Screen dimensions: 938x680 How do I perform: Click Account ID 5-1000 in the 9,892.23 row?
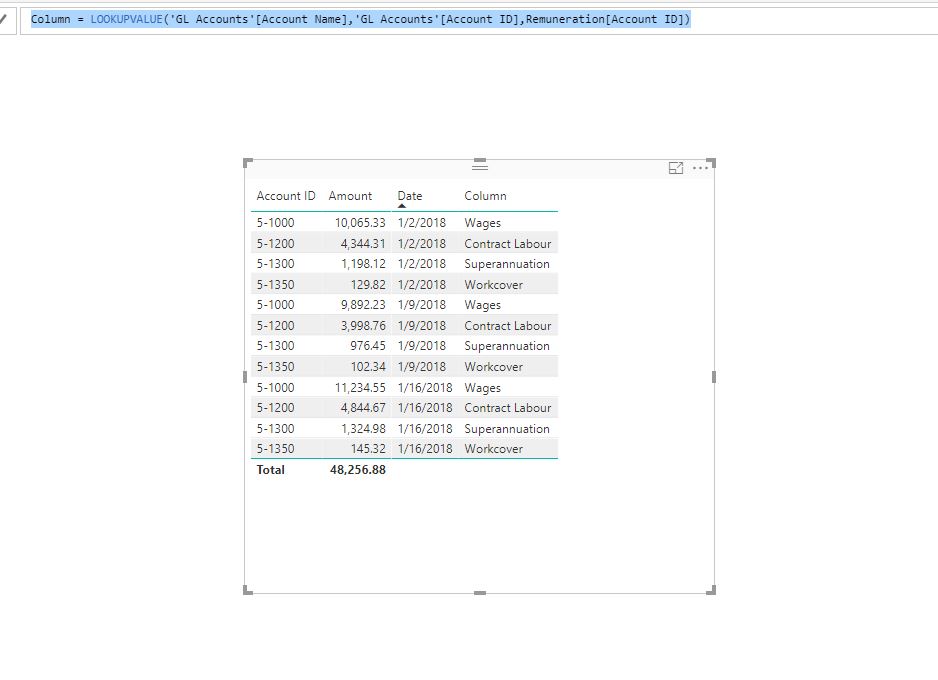(x=276, y=305)
